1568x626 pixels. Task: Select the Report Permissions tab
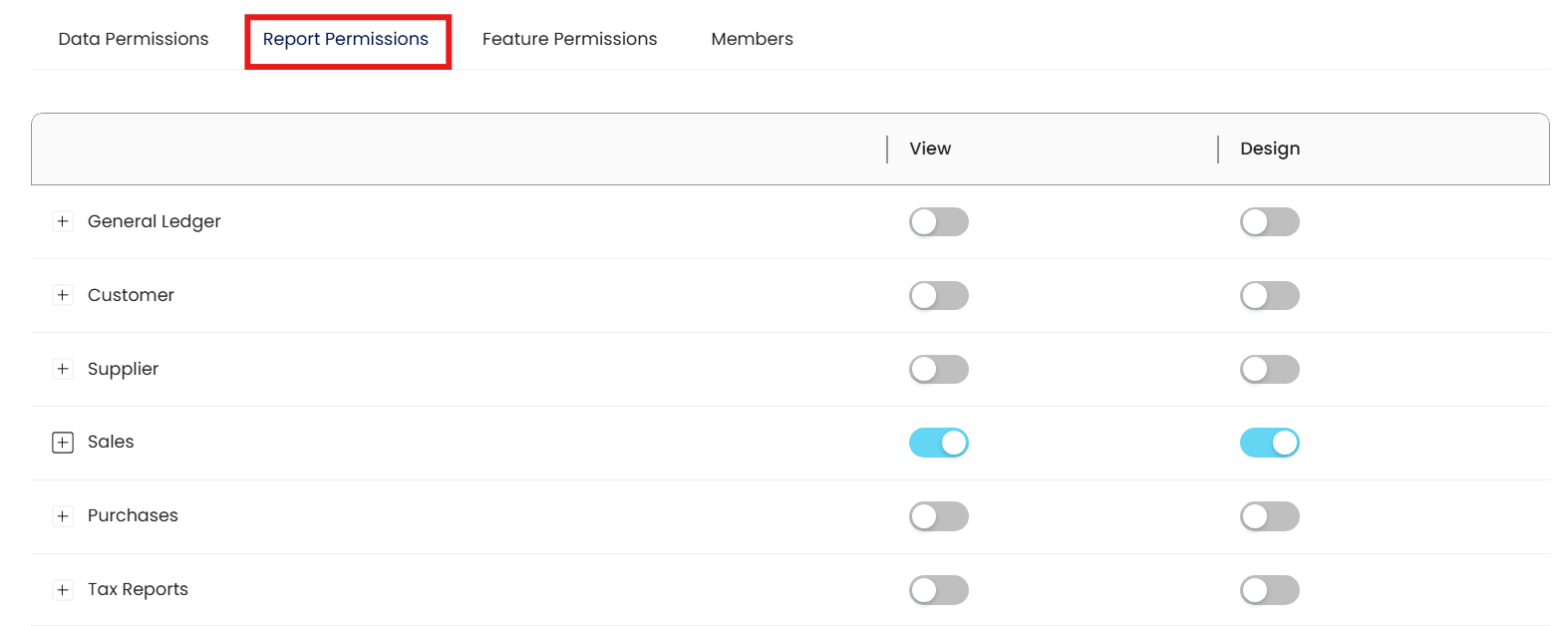click(x=346, y=39)
